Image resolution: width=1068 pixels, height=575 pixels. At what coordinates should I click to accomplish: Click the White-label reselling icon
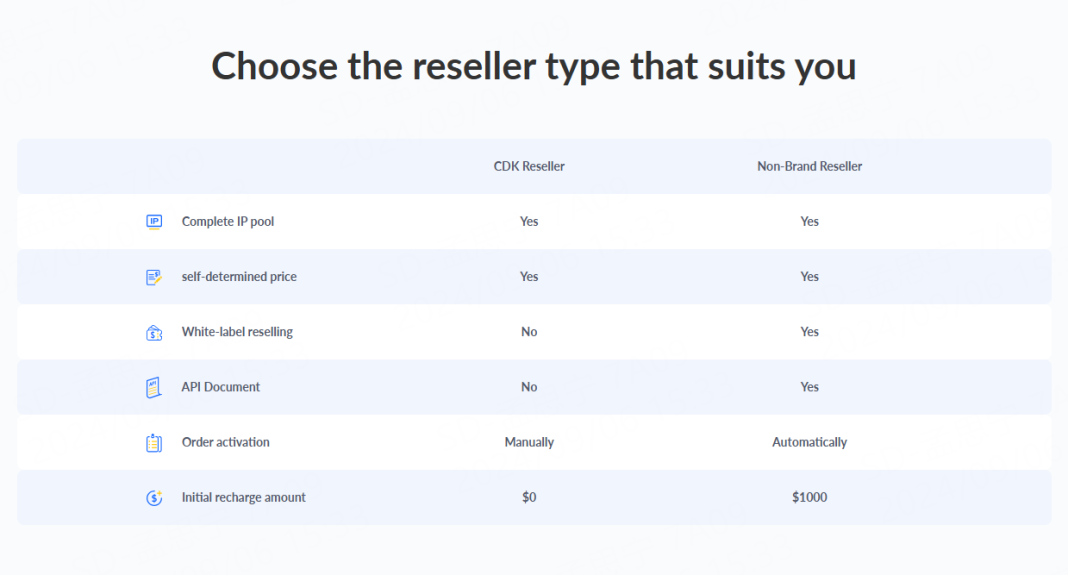pos(154,332)
